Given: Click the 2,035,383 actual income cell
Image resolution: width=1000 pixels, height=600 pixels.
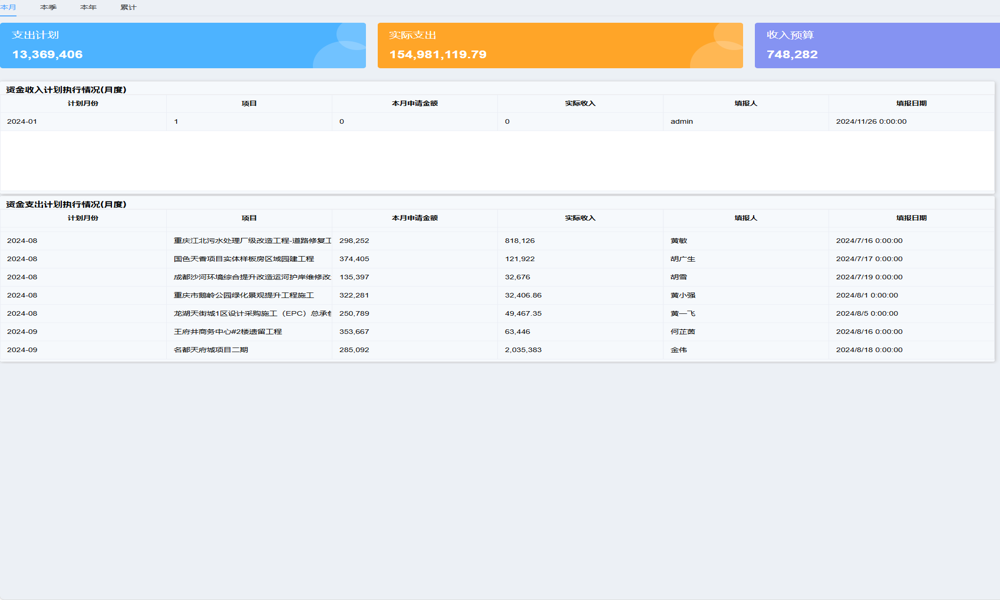Looking at the screenshot, I should (524, 350).
